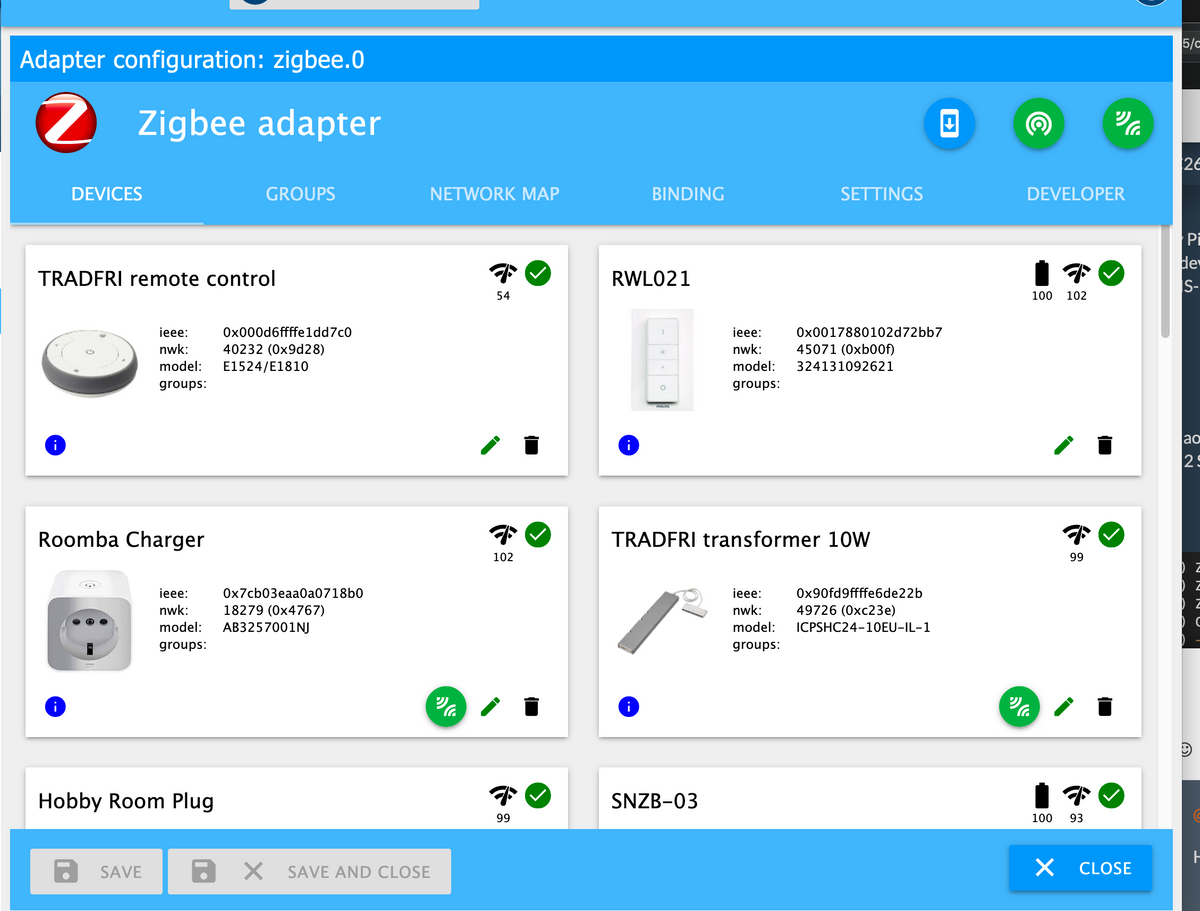Open info for Roomba Charger
The width and height of the screenshot is (1200, 911).
coord(56,707)
